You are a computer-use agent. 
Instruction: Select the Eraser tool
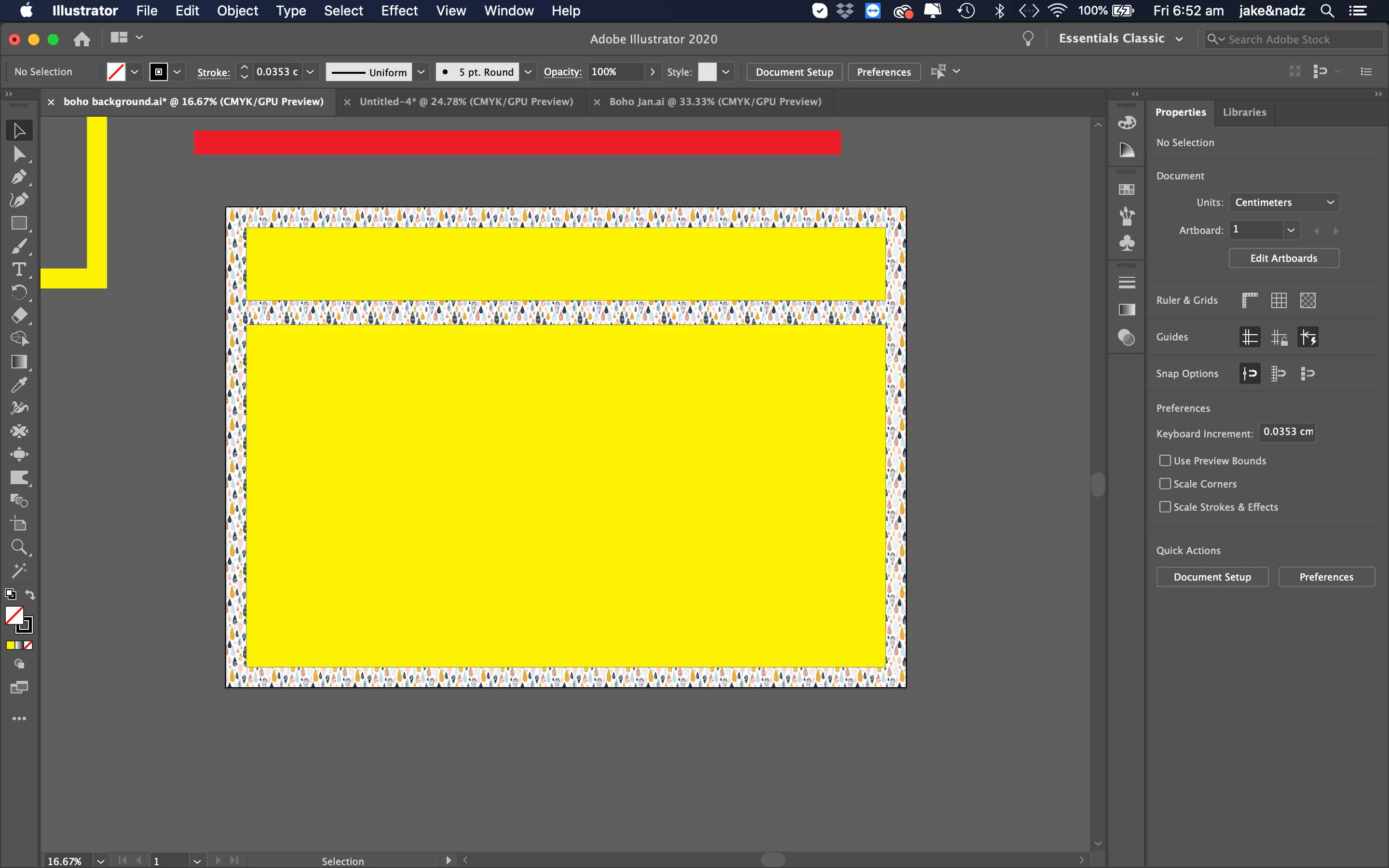tap(18, 316)
